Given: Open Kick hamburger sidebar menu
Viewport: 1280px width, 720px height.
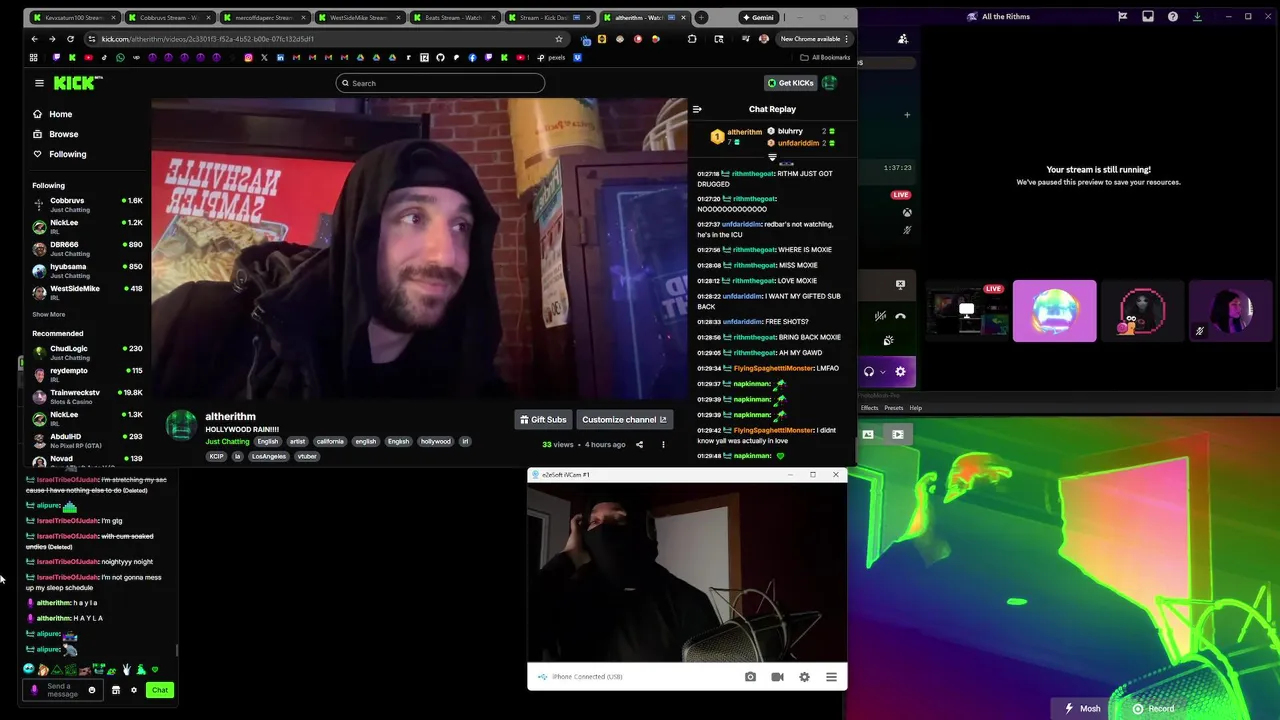Looking at the screenshot, I should tap(39, 83).
